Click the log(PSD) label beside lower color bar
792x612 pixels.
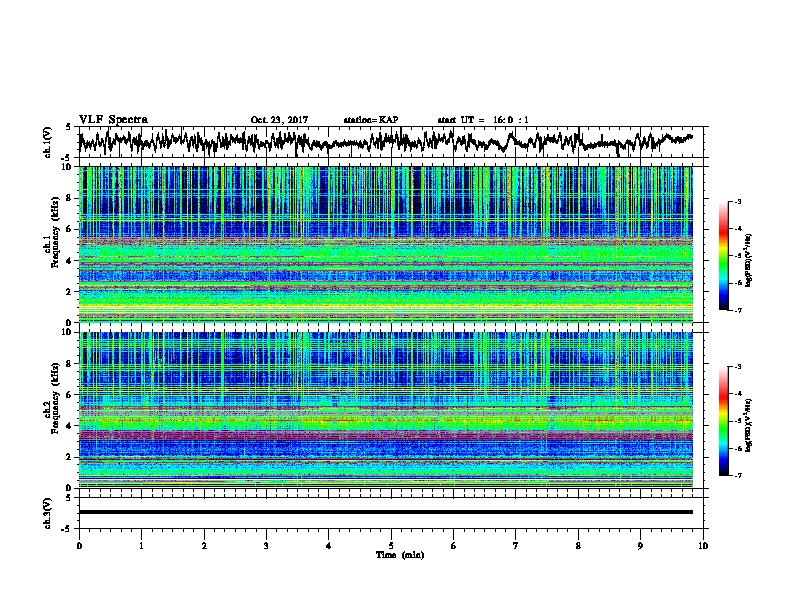coord(749,425)
